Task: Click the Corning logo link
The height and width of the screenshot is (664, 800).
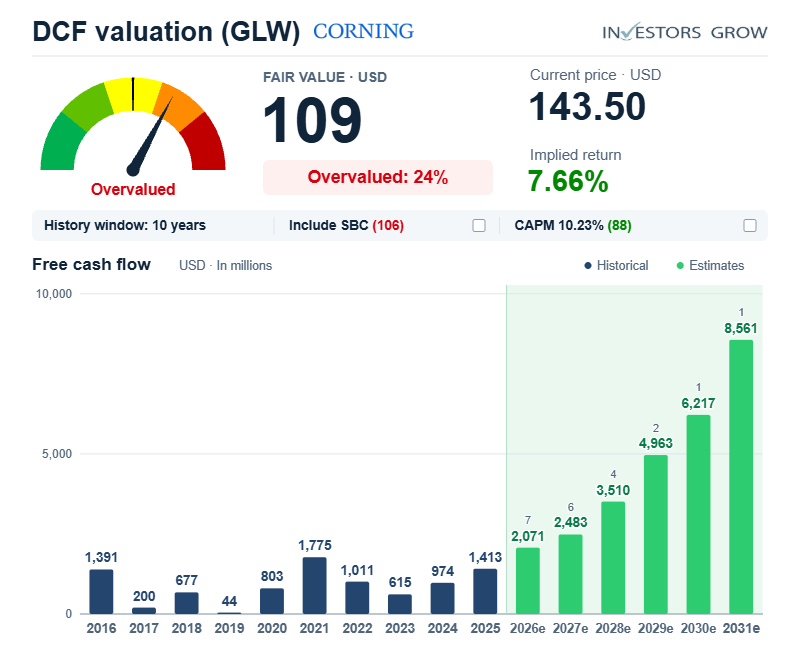Action: pyautogui.click(x=363, y=32)
